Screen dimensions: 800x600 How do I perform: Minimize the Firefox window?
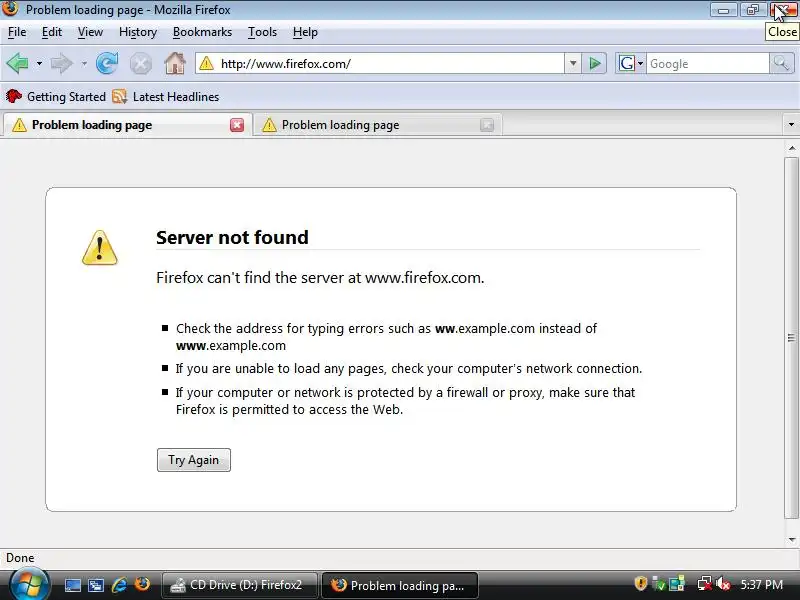(723, 10)
